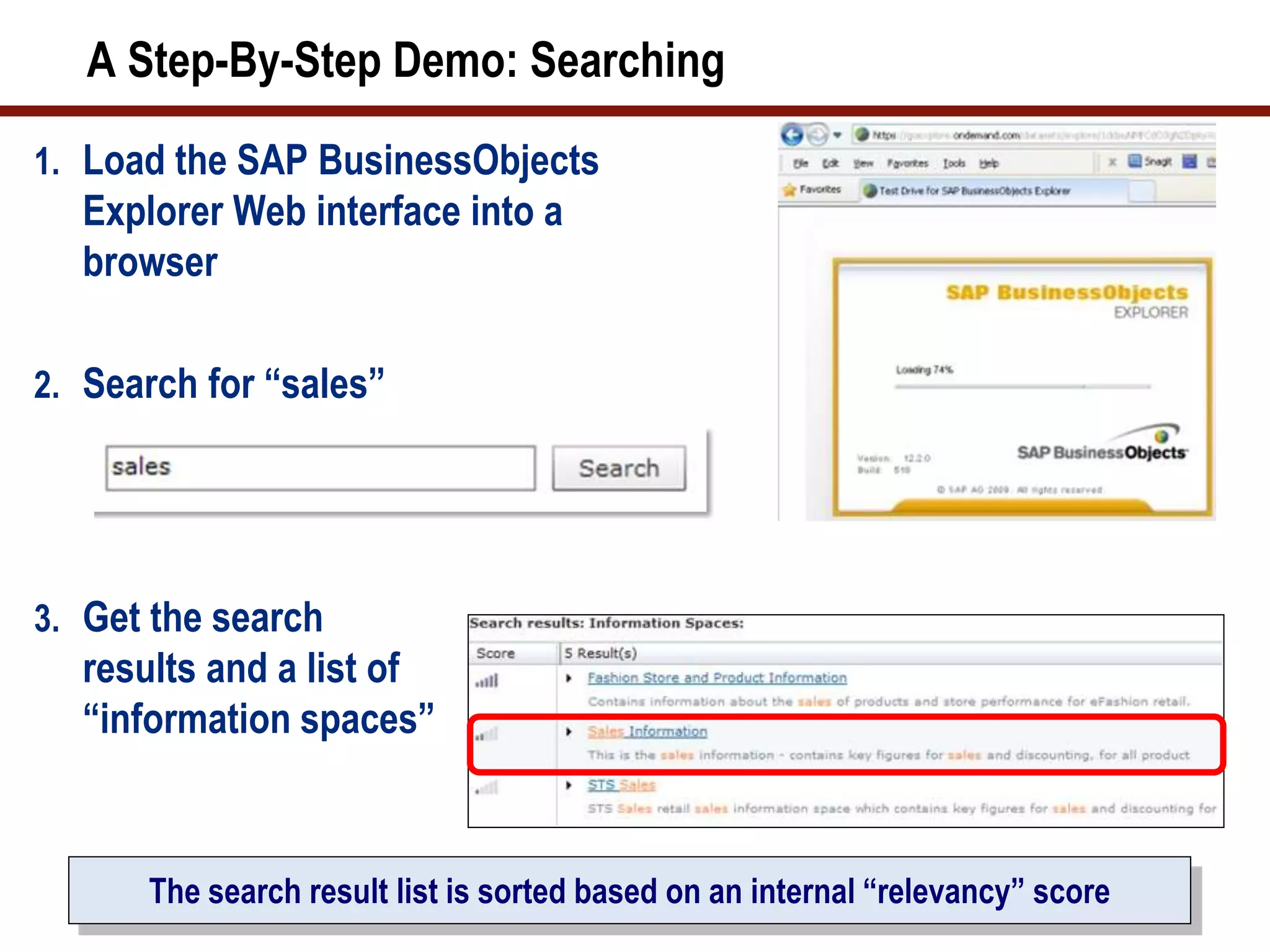The width and height of the screenshot is (1270, 952).
Task: Click the 5 Result(s) column header
Action: coord(890,653)
